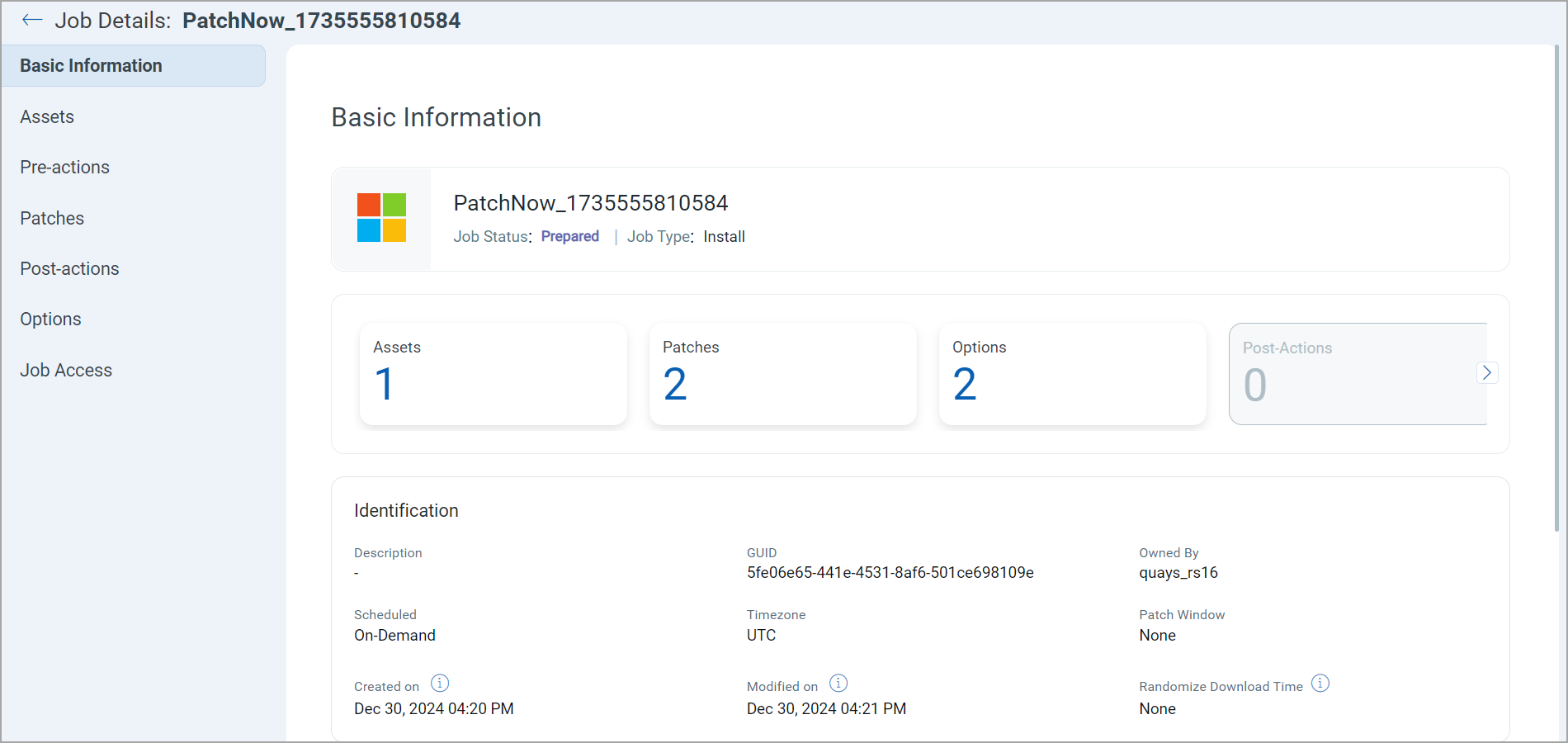This screenshot has width=1568, height=743.
Task: Switch to the Post-actions section
Action: coord(69,269)
